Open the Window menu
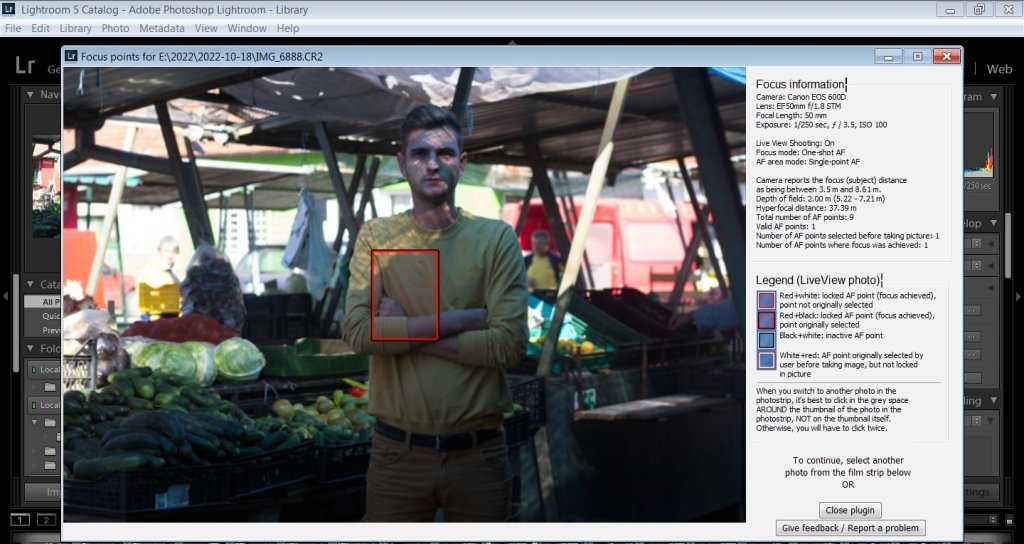The height and width of the screenshot is (544, 1024). tap(247, 28)
